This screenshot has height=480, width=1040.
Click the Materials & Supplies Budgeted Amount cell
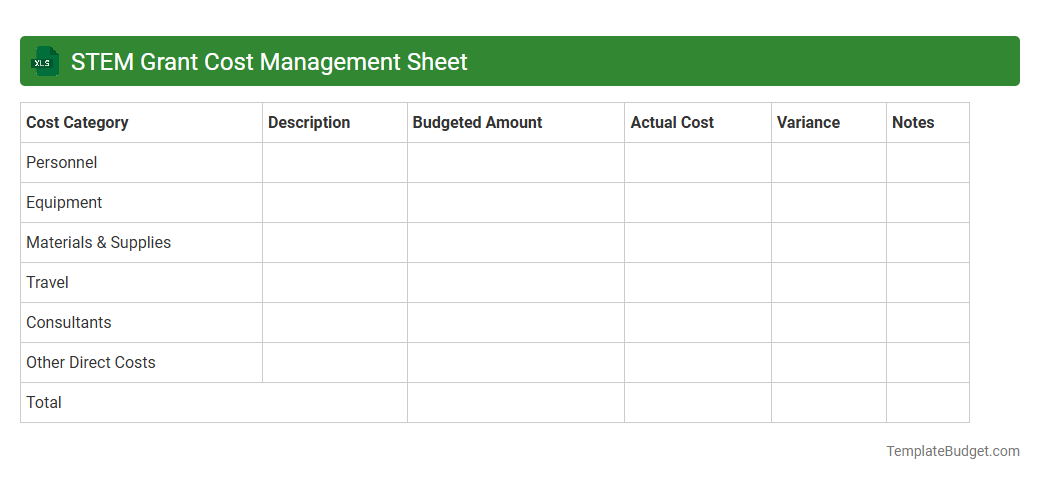click(x=516, y=243)
